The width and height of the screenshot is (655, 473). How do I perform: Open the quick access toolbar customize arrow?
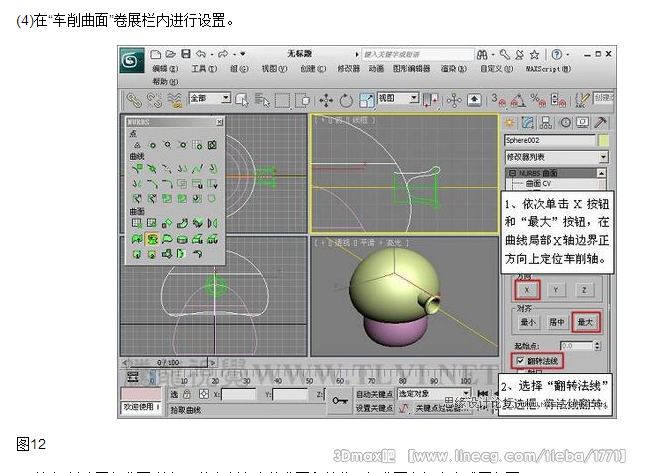(242, 54)
